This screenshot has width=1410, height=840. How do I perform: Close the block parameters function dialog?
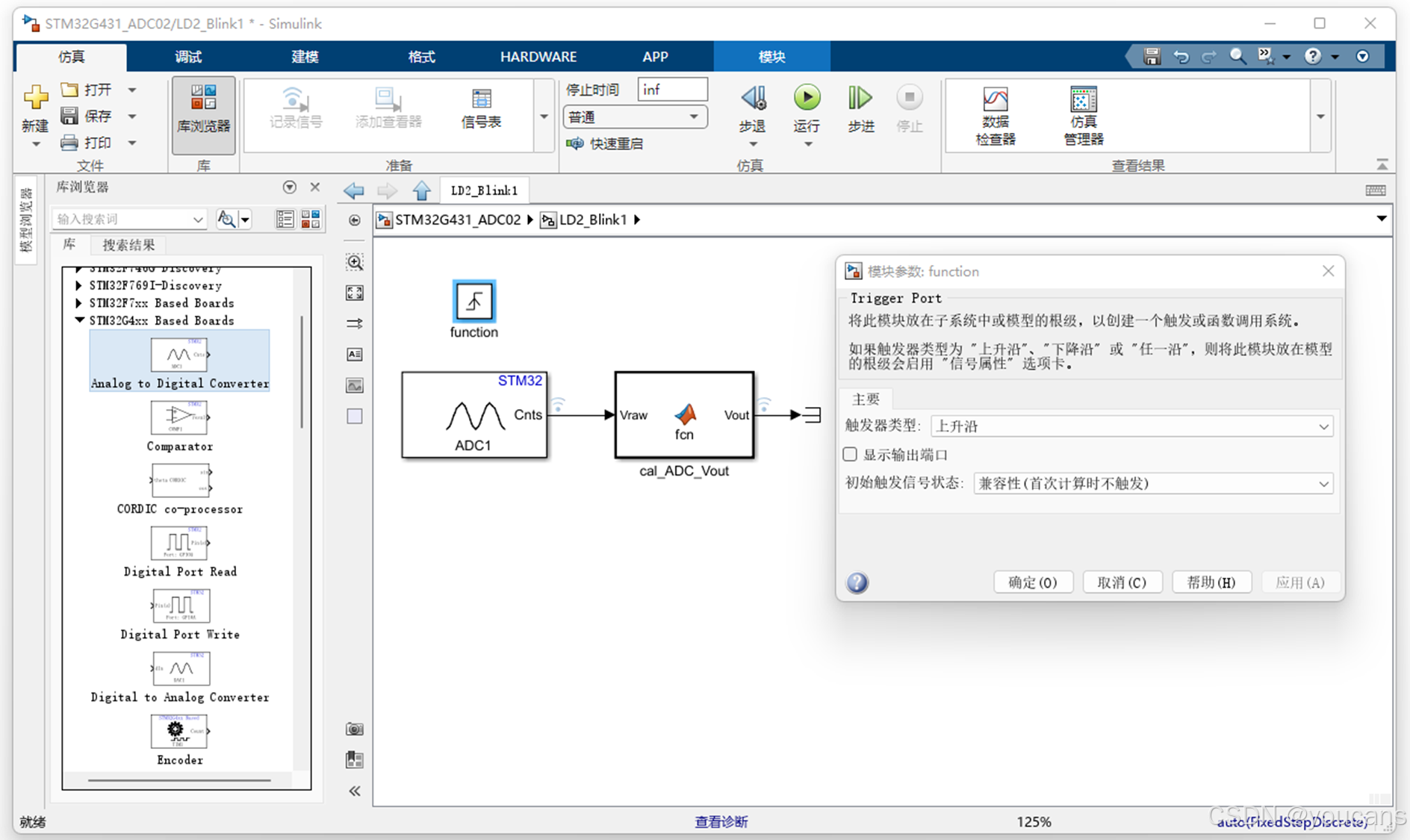tap(1328, 271)
